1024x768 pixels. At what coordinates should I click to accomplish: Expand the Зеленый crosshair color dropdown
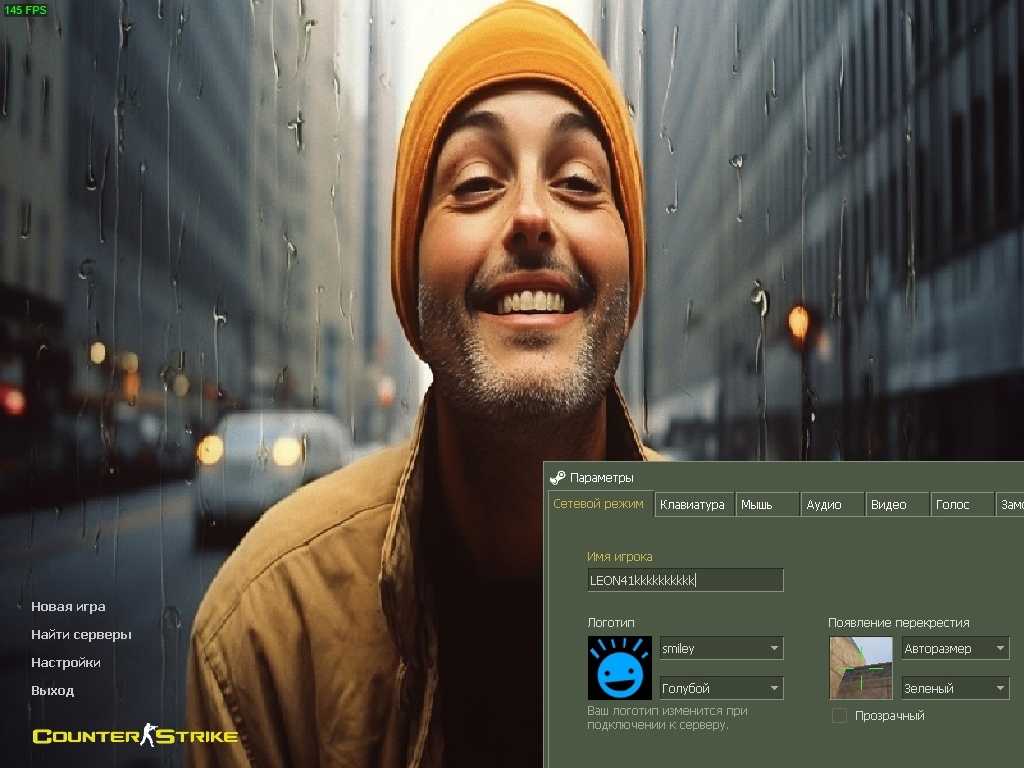pos(955,688)
